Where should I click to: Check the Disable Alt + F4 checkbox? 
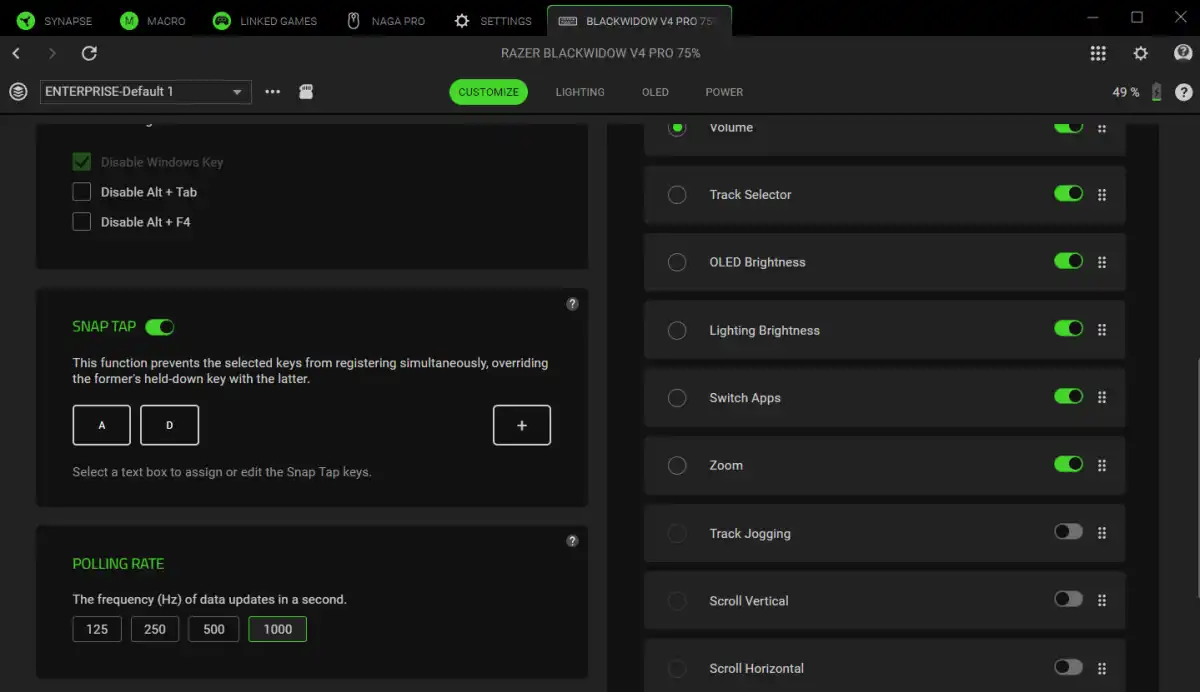(81, 221)
